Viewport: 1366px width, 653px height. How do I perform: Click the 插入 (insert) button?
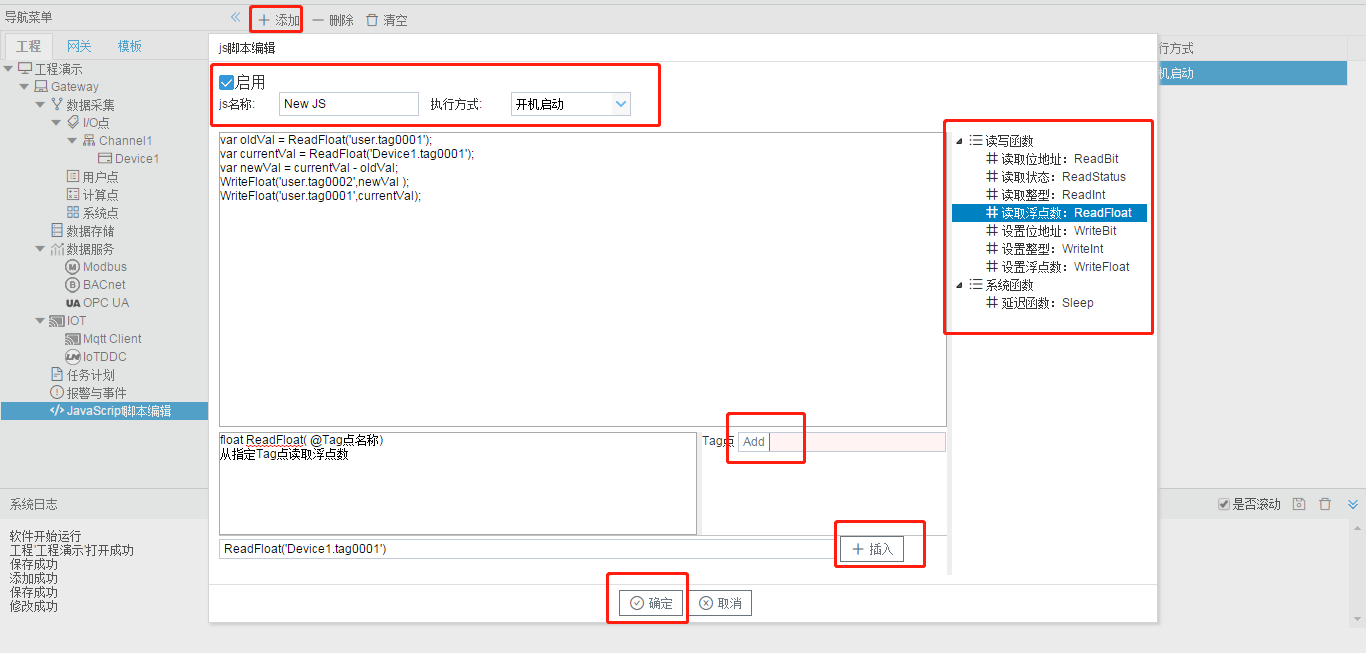pyautogui.click(x=871, y=549)
